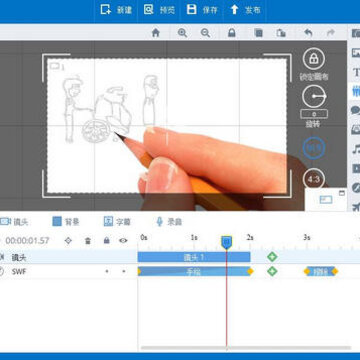This screenshot has width=360, height=360.
Task: Select the exit effect block near 3s
Action: (x=321, y=271)
